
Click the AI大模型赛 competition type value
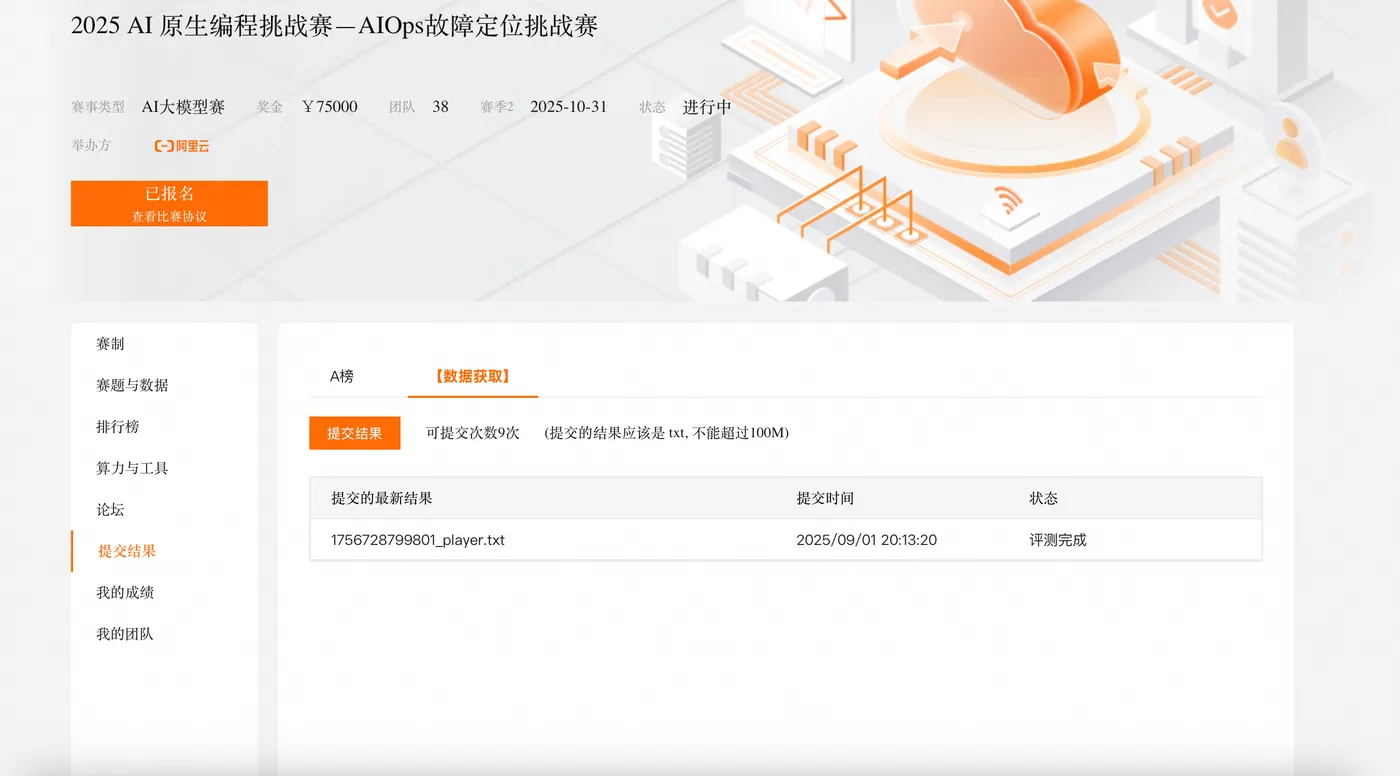pos(183,107)
